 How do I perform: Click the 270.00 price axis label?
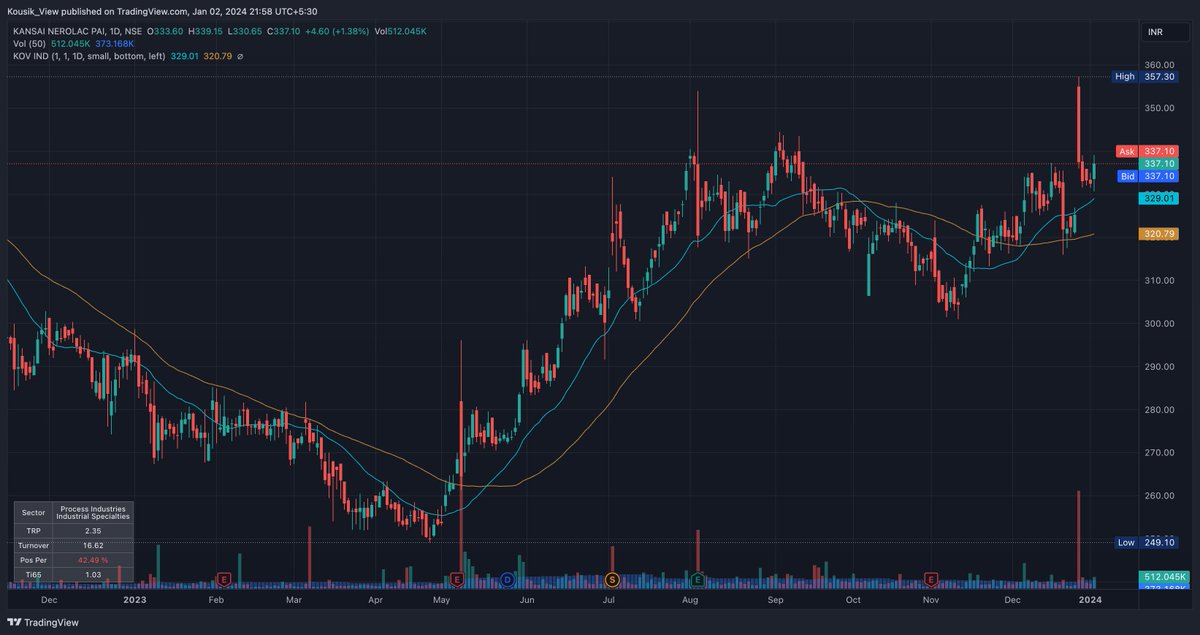pos(1159,453)
